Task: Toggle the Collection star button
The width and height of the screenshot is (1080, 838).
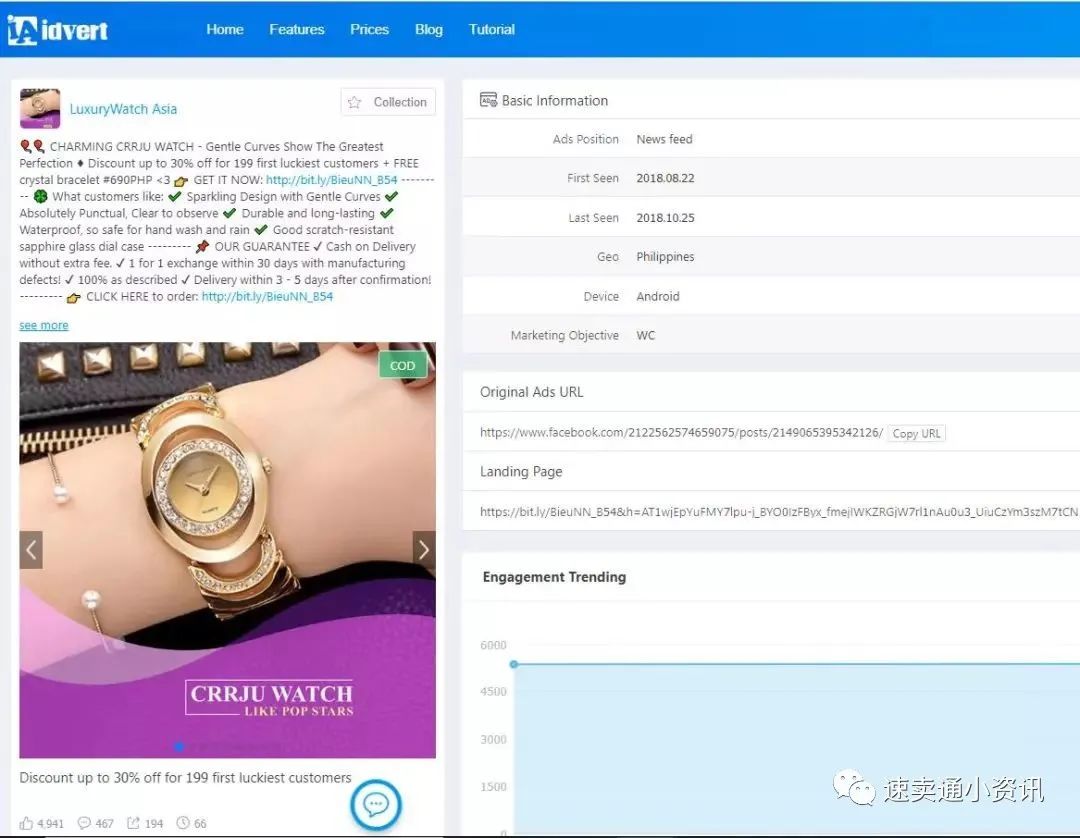Action: (x=387, y=102)
